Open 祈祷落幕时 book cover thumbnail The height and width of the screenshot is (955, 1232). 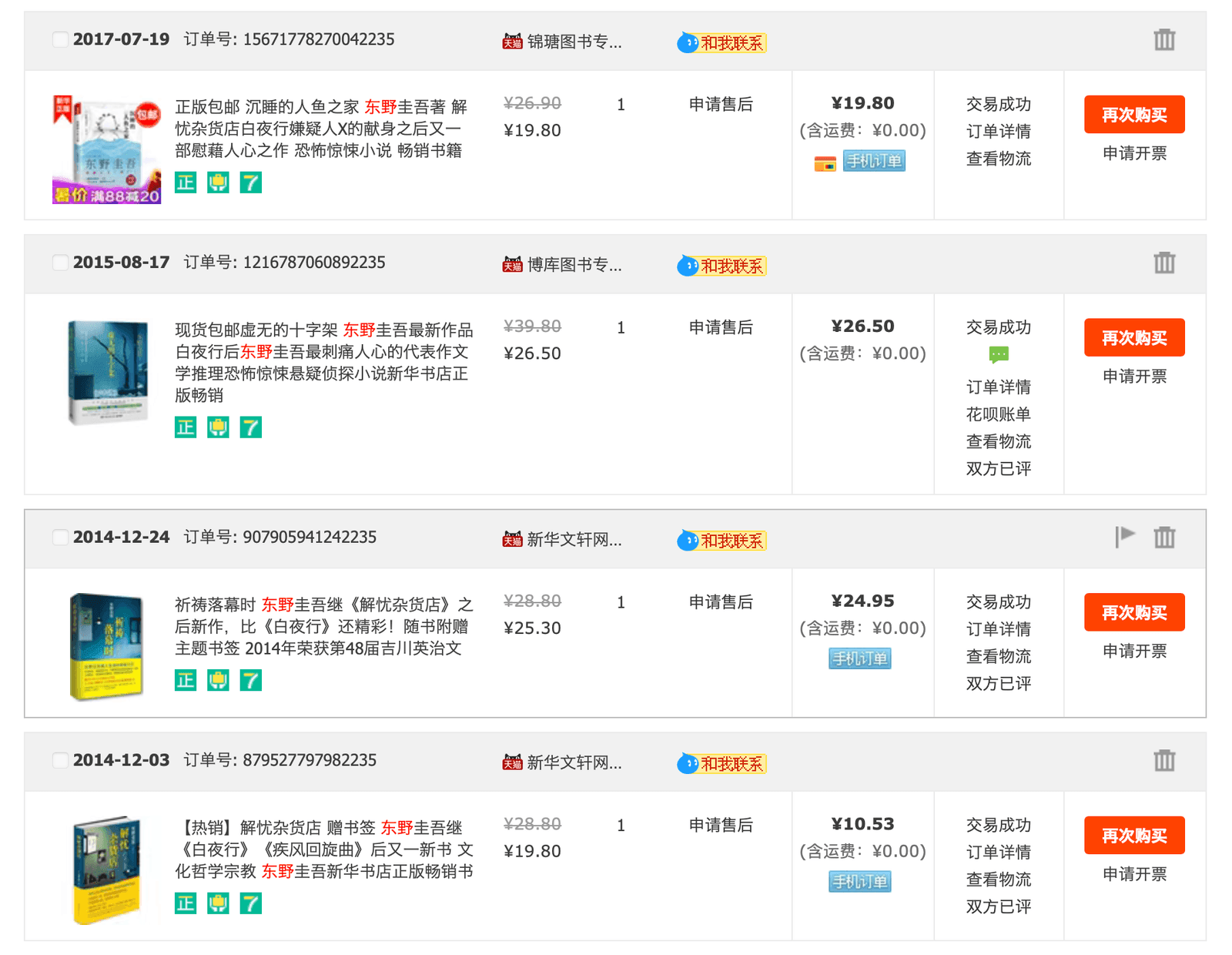click(x=106, y=647)
